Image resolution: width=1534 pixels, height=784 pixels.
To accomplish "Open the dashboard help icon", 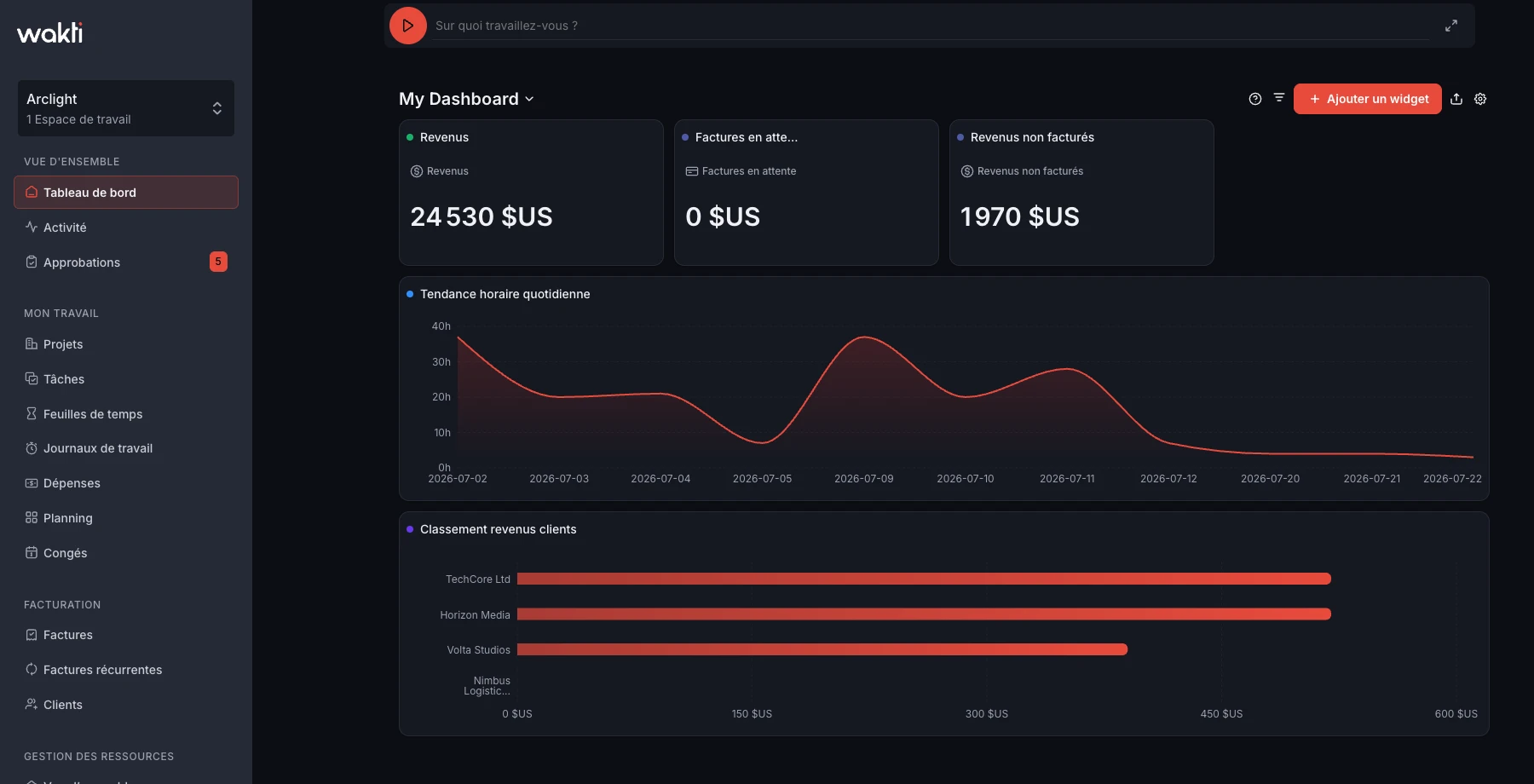I will [x=1255, y=99].
